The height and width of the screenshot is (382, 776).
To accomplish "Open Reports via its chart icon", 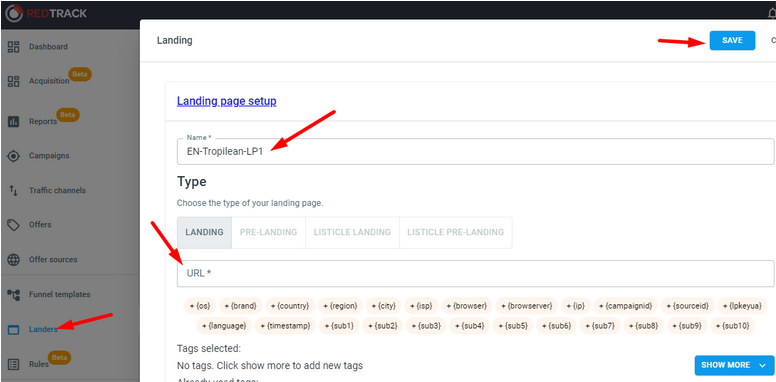I will (14, 121).
